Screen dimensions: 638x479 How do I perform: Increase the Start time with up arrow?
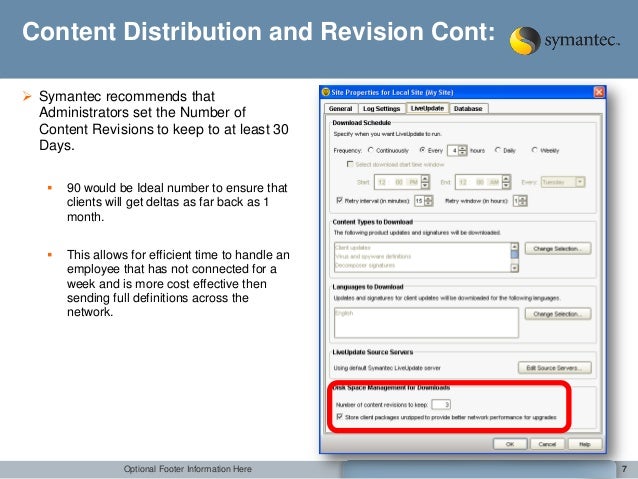tap(425, 179)
